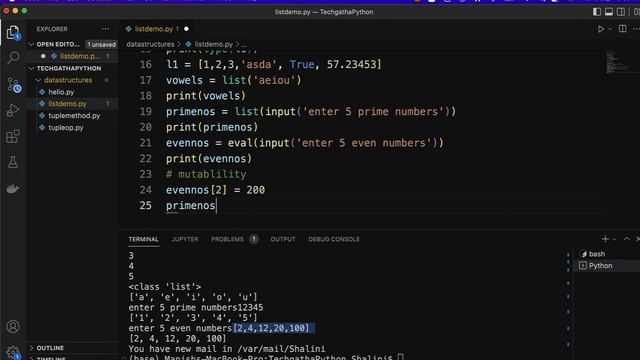Click 'print(vowels)' on line 18
This screenshot has height=360, width=640.
(x=206, y=96)
